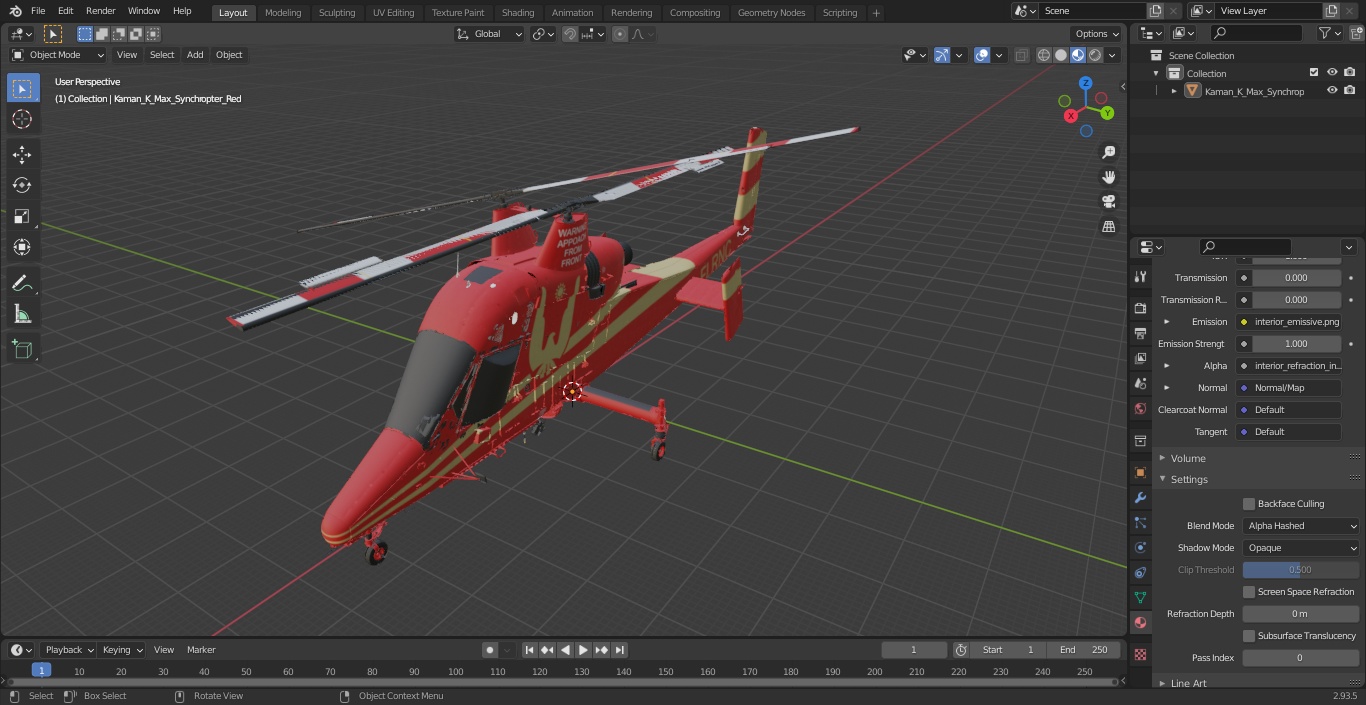Open the Modifier properties tab
Viewport: 1366px width, 705px height.
click(x=1140, y=497)
